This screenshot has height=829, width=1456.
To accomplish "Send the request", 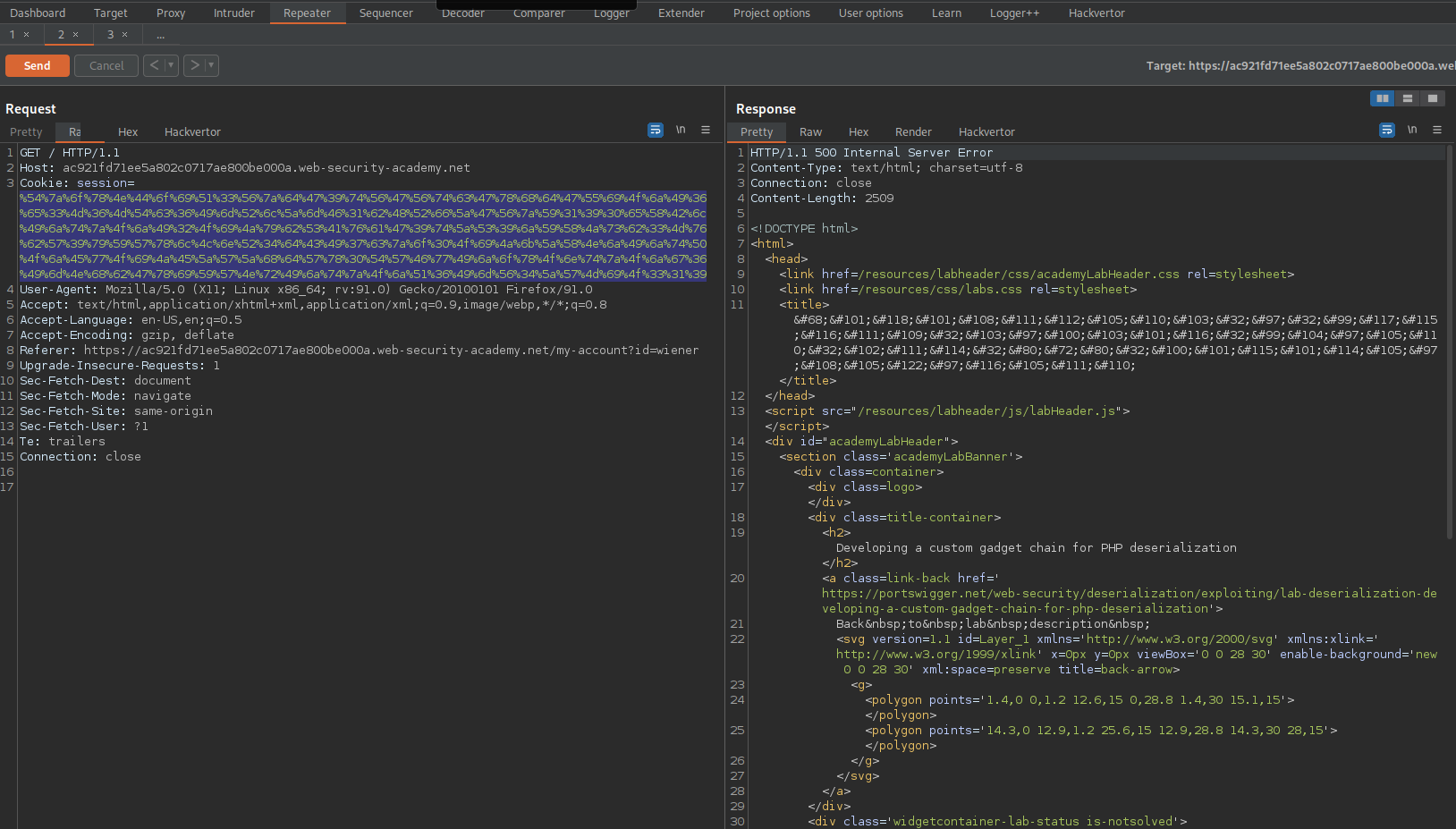I will click(38, 65).
